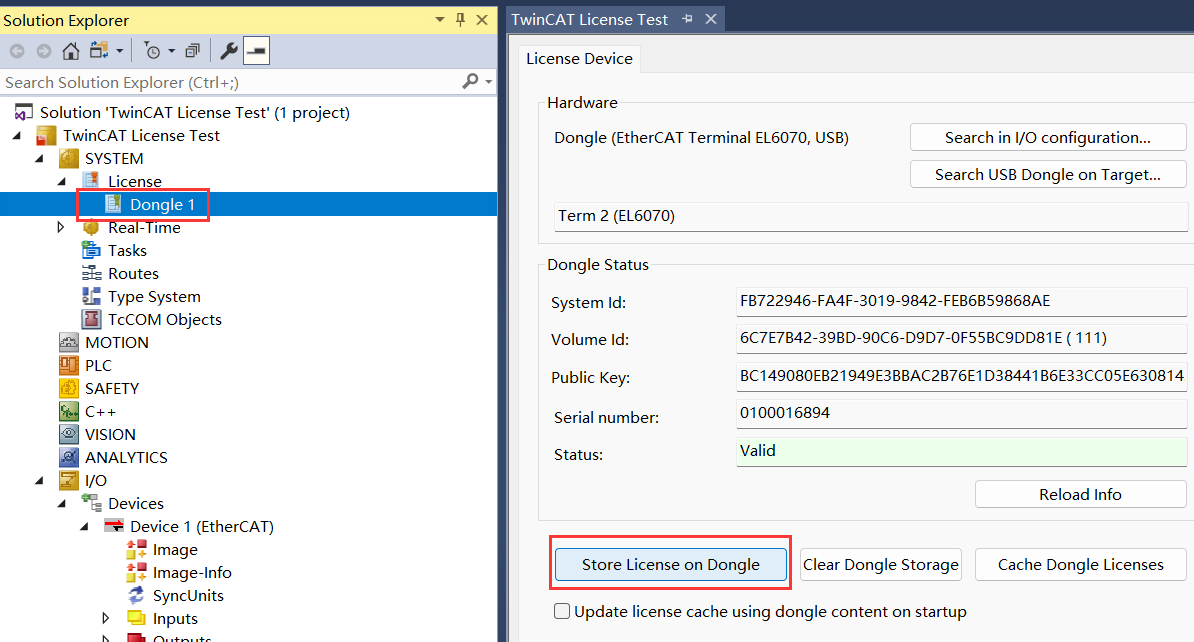The image size is (1194, 642).
Task: Click the SYSTEM icon in tree
Action: click(x=69, y=158)
